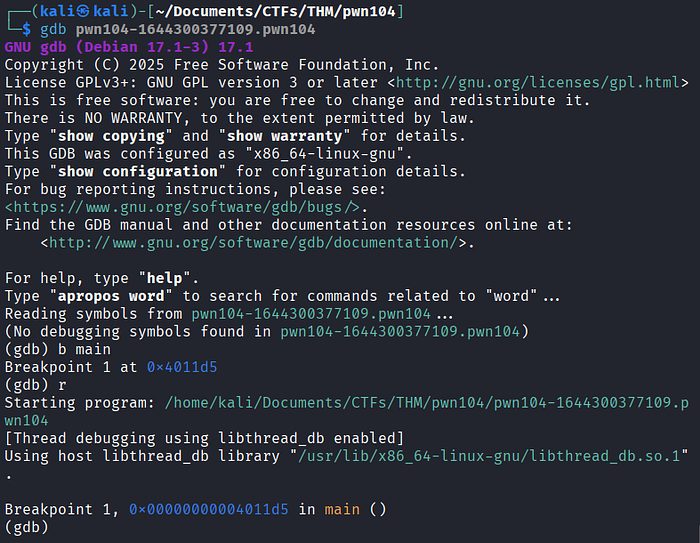Image resolution: width=700 pixels, height=543 pixels.
Task: Click the bold "show configuration" text
Action: click(138, 171)
